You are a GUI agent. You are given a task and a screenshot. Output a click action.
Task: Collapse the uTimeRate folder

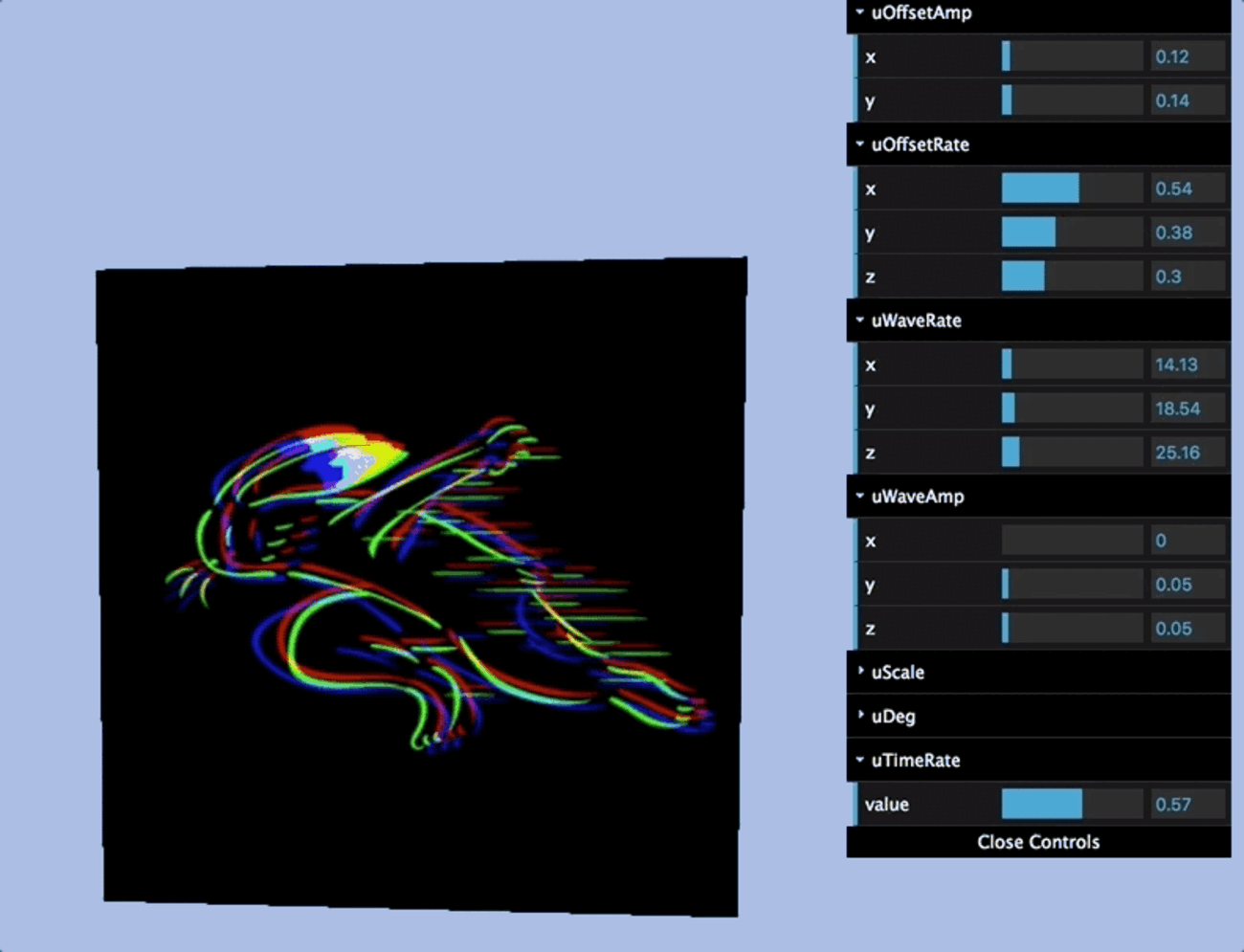click(x=915, y=761)
